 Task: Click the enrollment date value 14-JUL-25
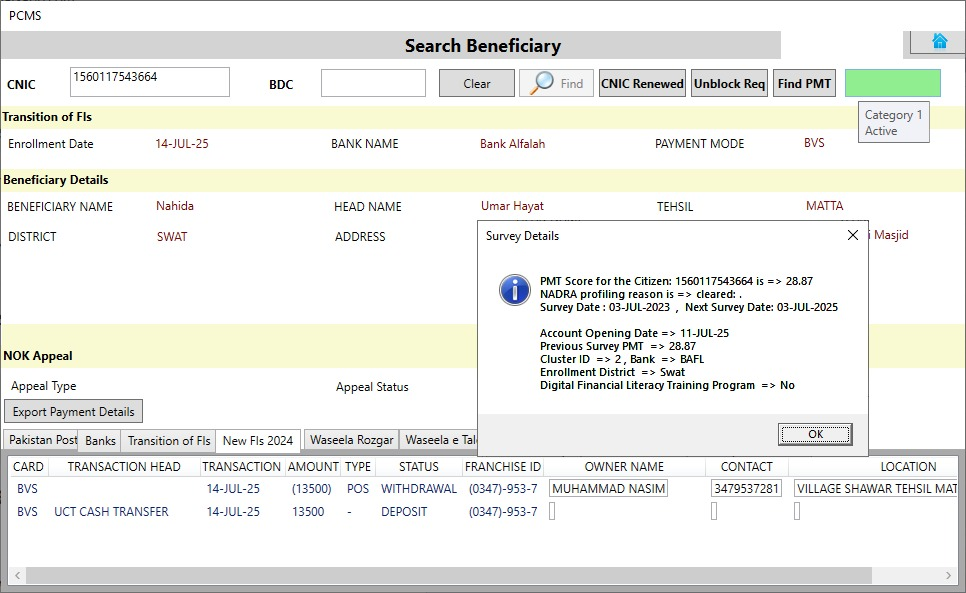tap(182, 143)
